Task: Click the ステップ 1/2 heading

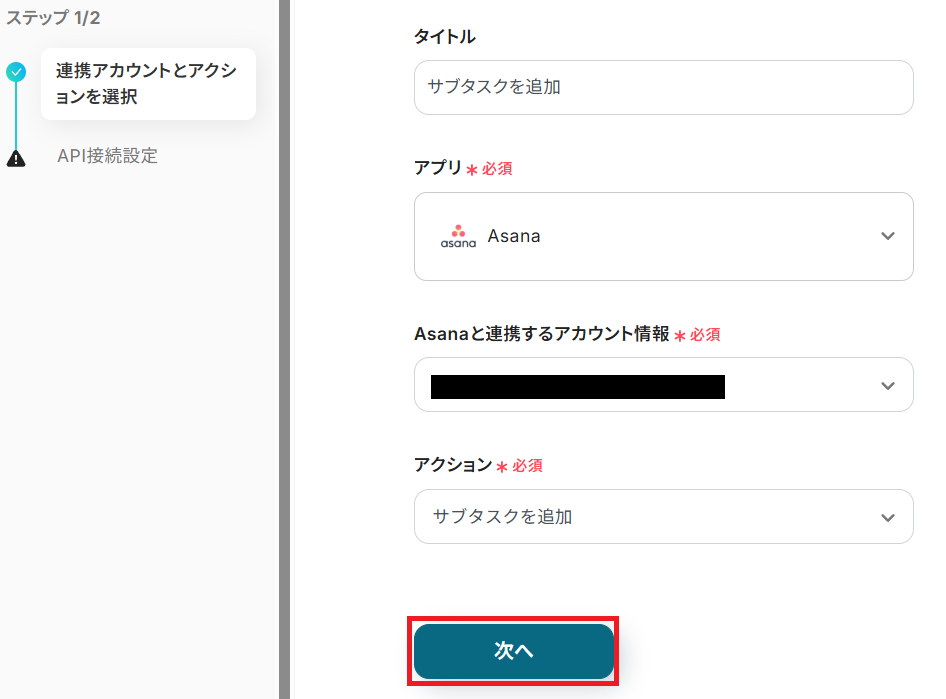Action: [x=53, y=18]
